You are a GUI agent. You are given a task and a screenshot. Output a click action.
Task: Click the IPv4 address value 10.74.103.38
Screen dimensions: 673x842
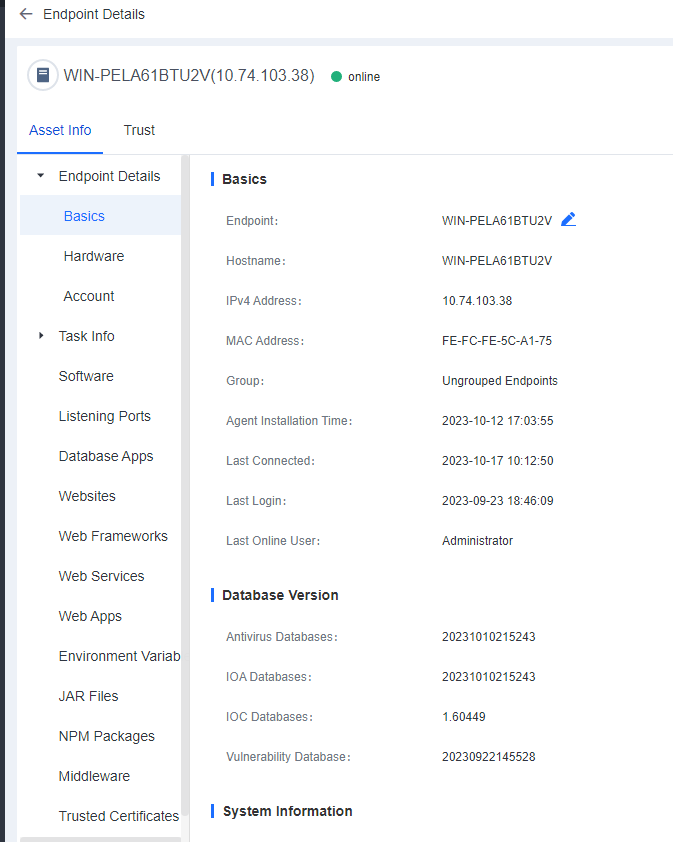[x=477, y=300]
